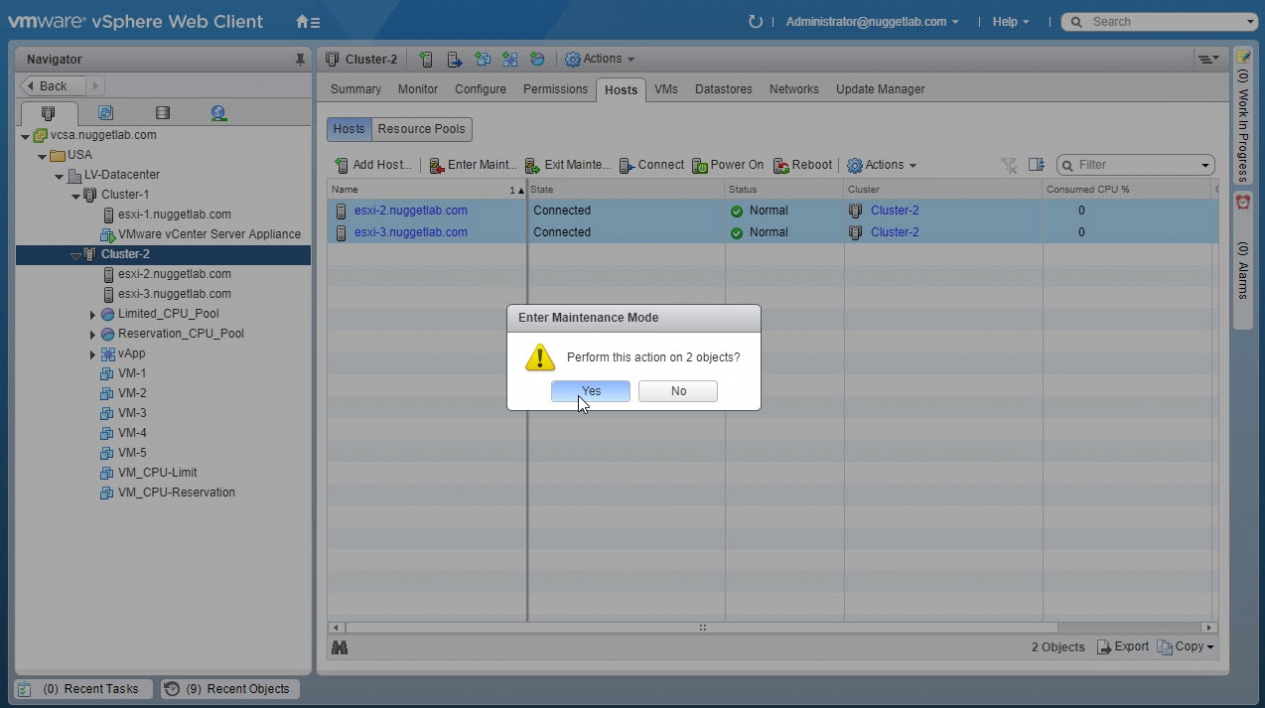Click the Reboot toolbar button
The width and height of the screenshot is (1265, 708).
(x=802, y=165)
